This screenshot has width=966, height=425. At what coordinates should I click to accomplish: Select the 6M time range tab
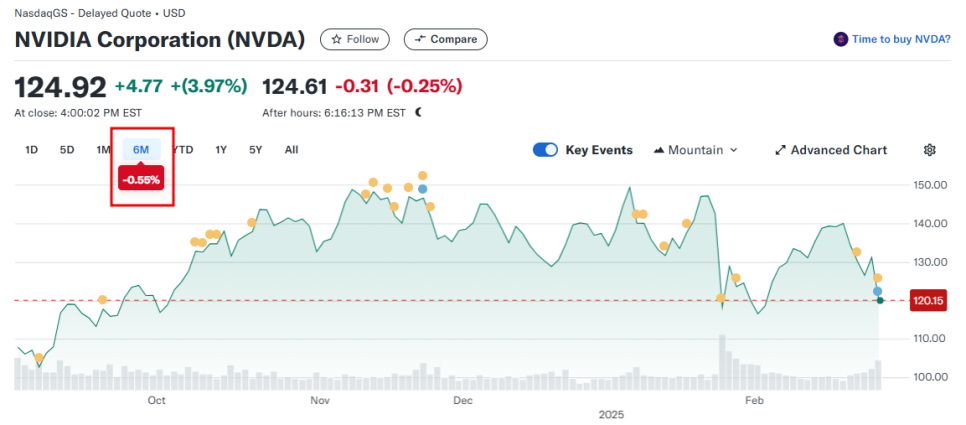[x=141, y=150]
